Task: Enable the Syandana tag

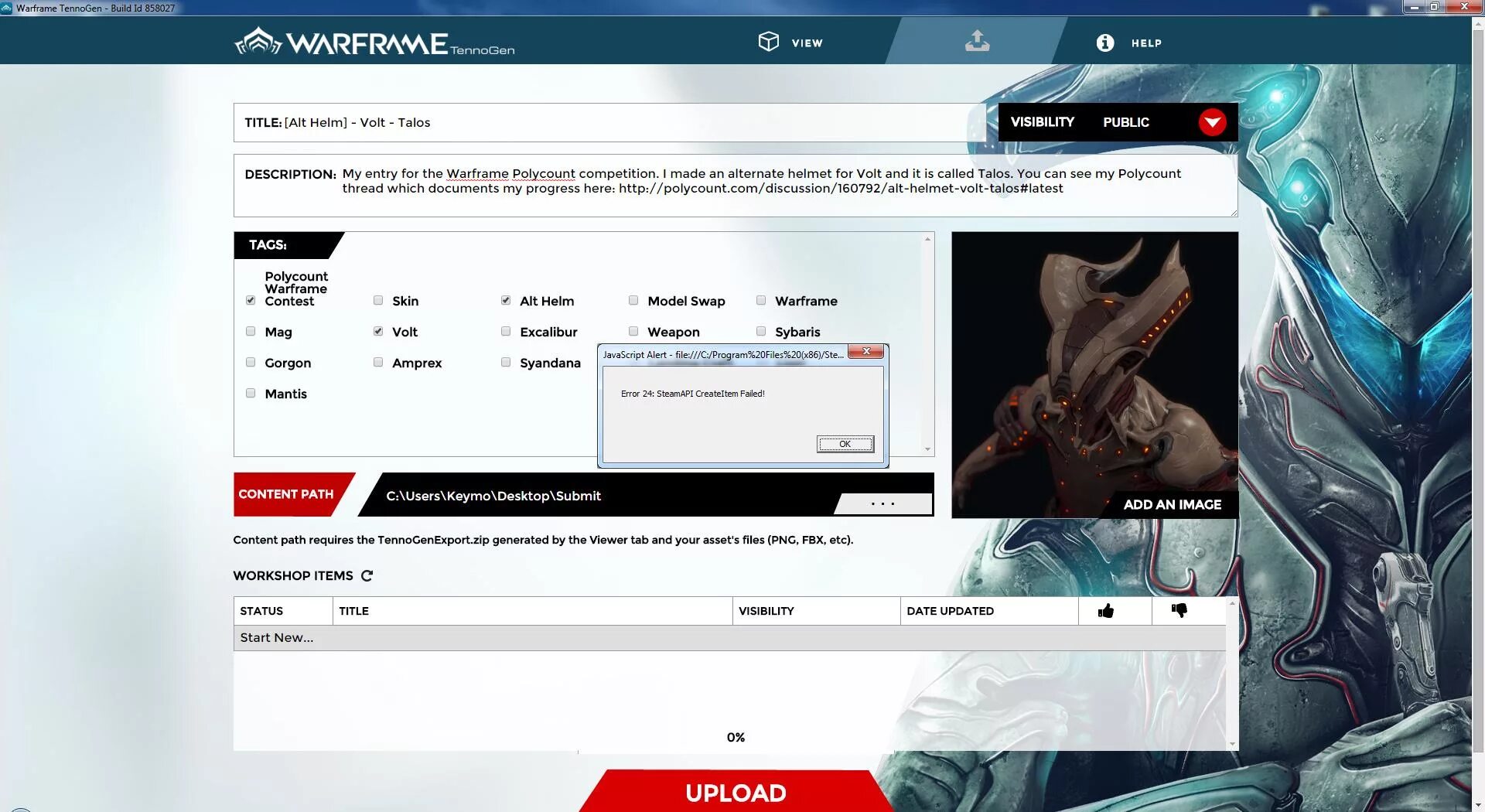Action: [506, 362]
